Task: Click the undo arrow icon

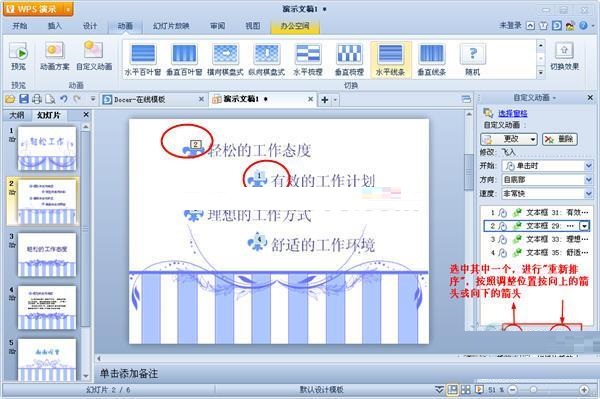Action: 64,99
